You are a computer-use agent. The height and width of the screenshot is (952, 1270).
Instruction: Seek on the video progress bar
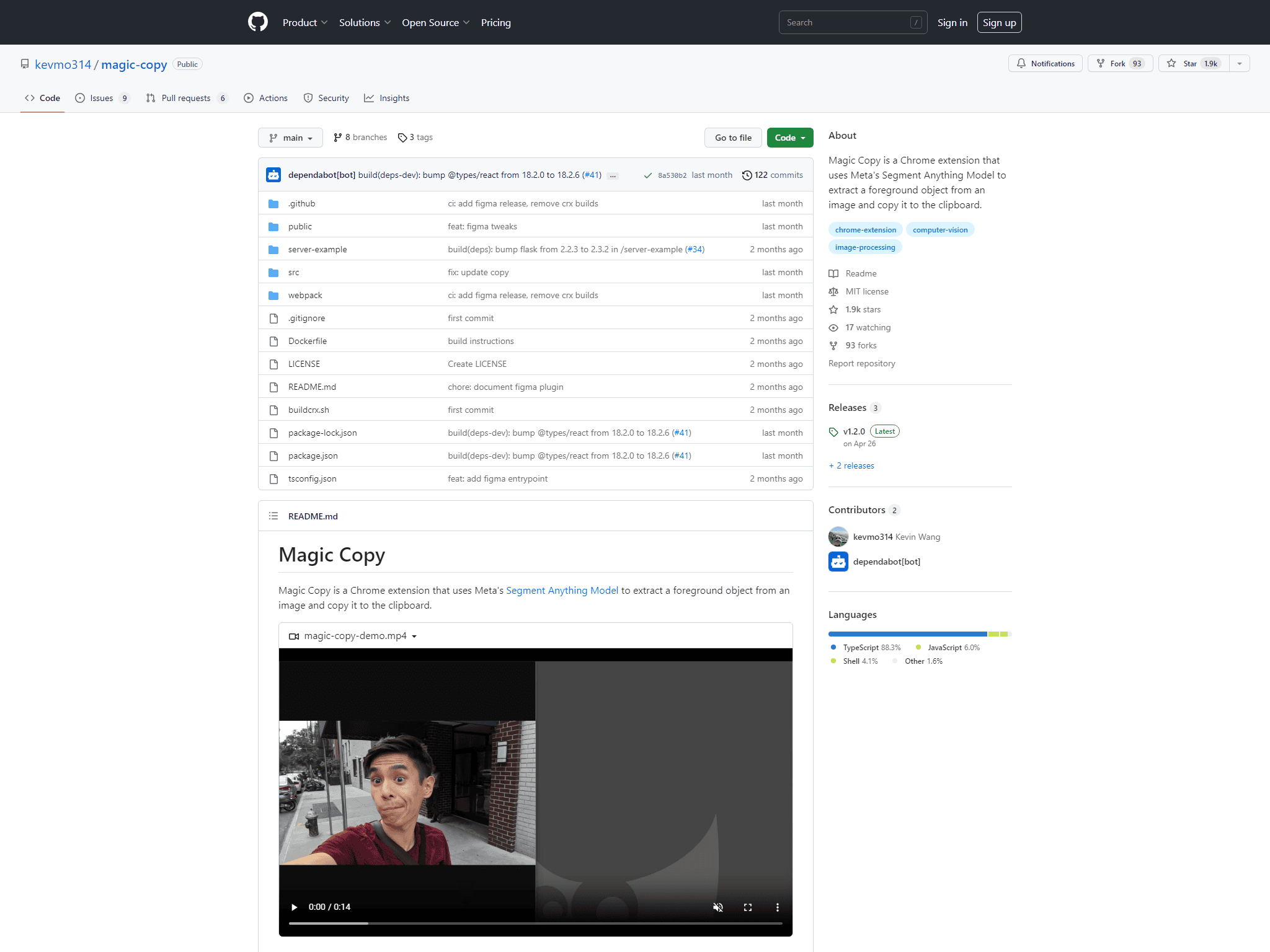click(536, 923)
